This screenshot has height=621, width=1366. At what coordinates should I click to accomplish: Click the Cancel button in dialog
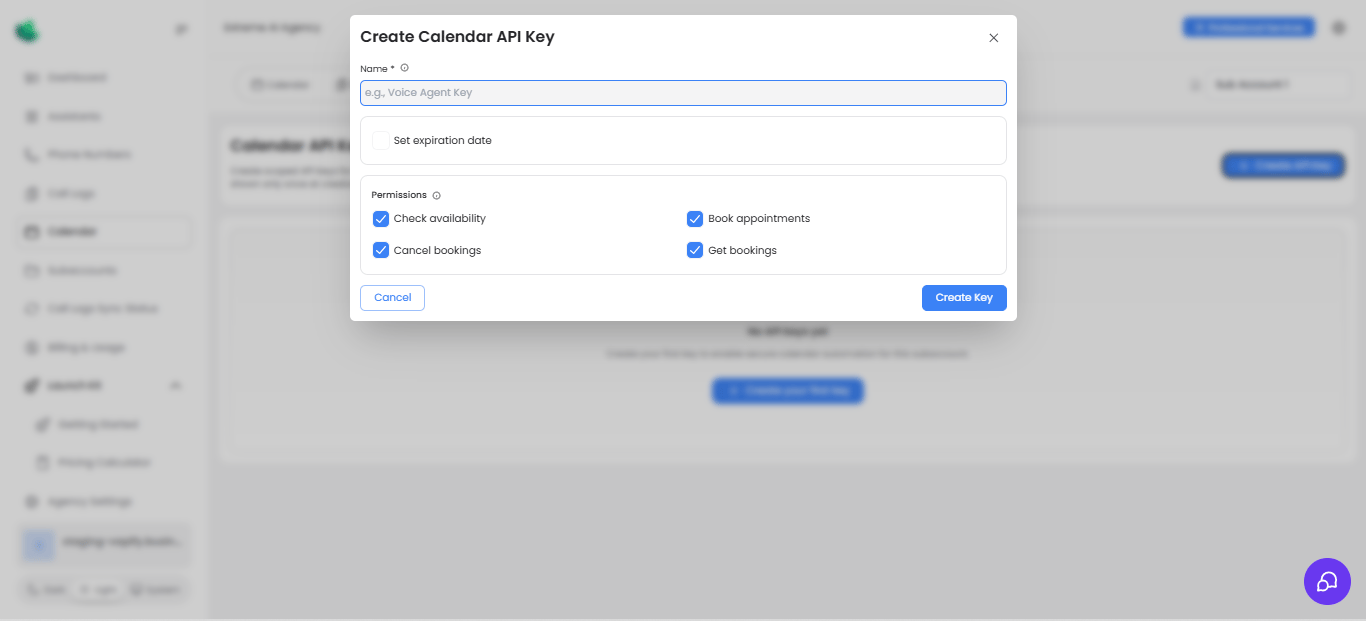click(392, 298)
